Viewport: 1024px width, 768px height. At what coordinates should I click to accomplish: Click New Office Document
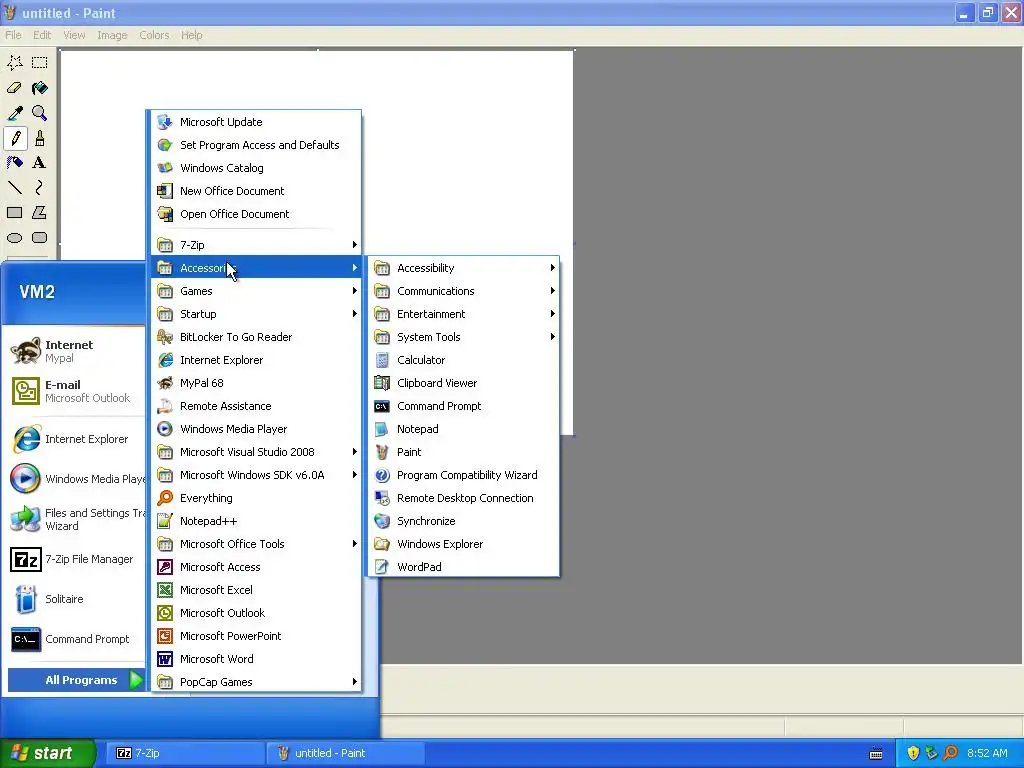click(x=256, y=191)
